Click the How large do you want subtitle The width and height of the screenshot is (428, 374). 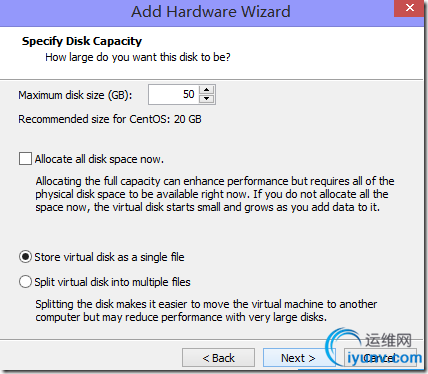point(138,57)
